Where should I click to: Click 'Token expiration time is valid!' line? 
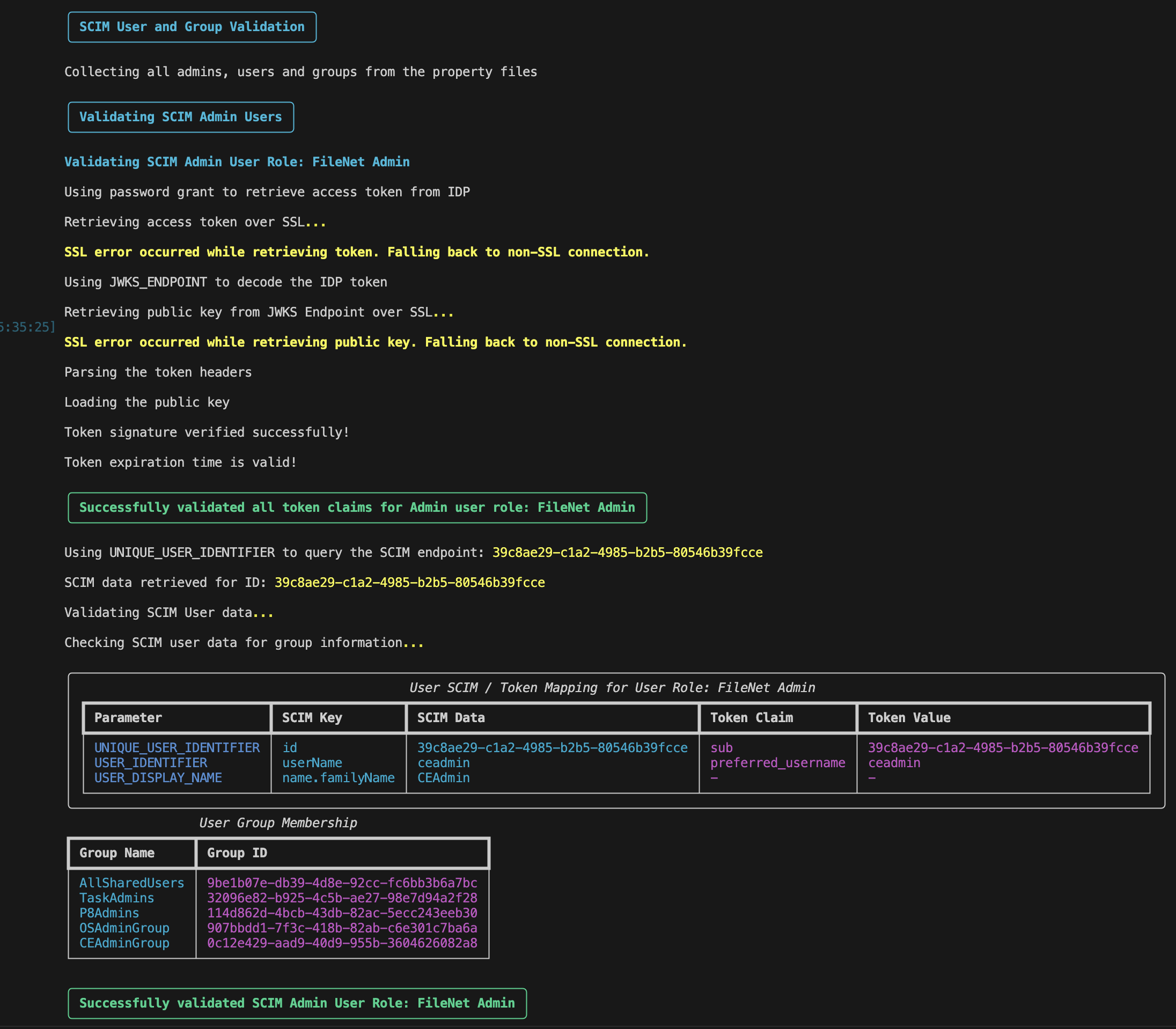pos(181,462)
